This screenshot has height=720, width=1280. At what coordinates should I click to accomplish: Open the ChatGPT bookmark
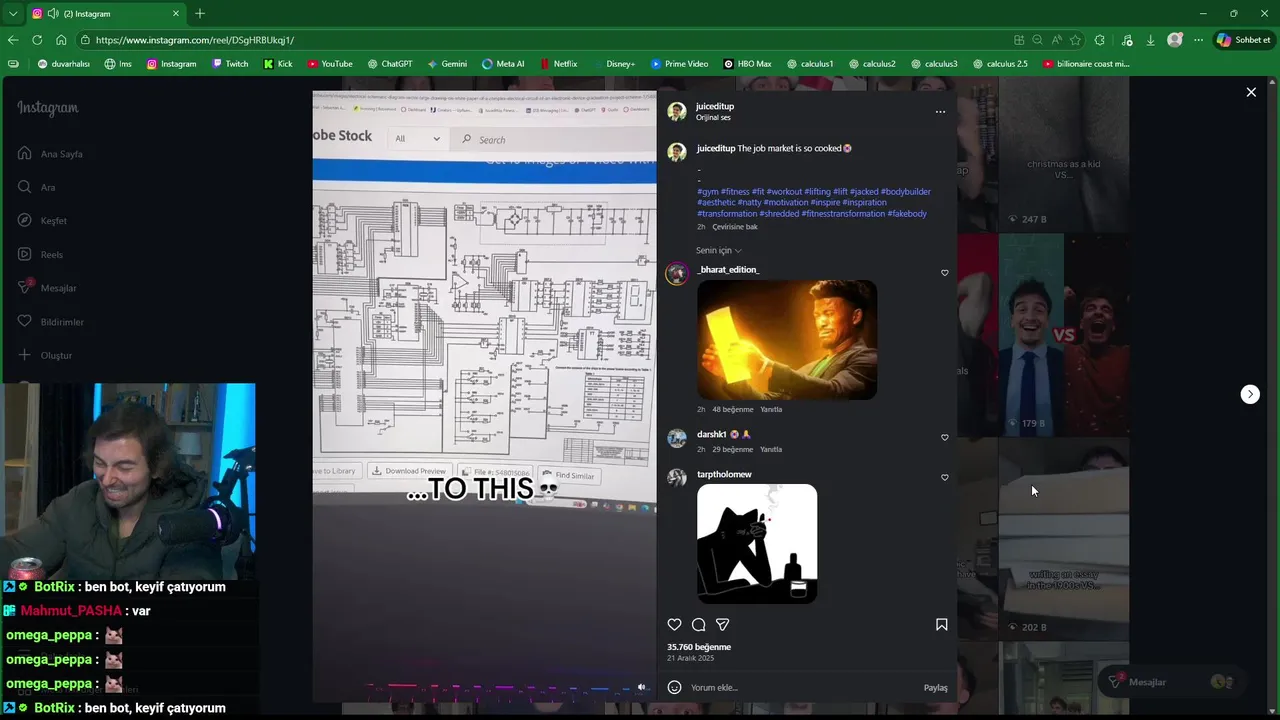tap(390, 64)
